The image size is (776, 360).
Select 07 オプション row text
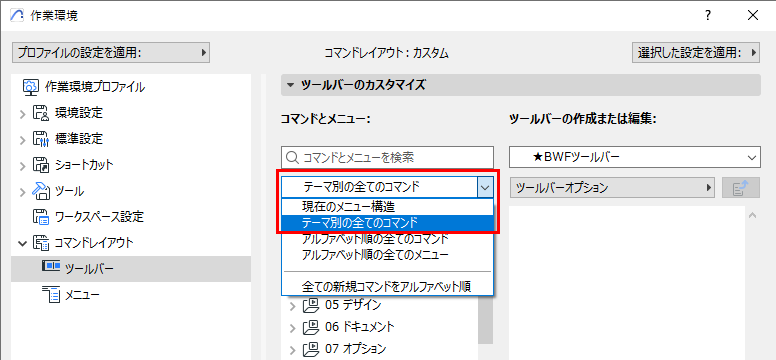[356, 348]
